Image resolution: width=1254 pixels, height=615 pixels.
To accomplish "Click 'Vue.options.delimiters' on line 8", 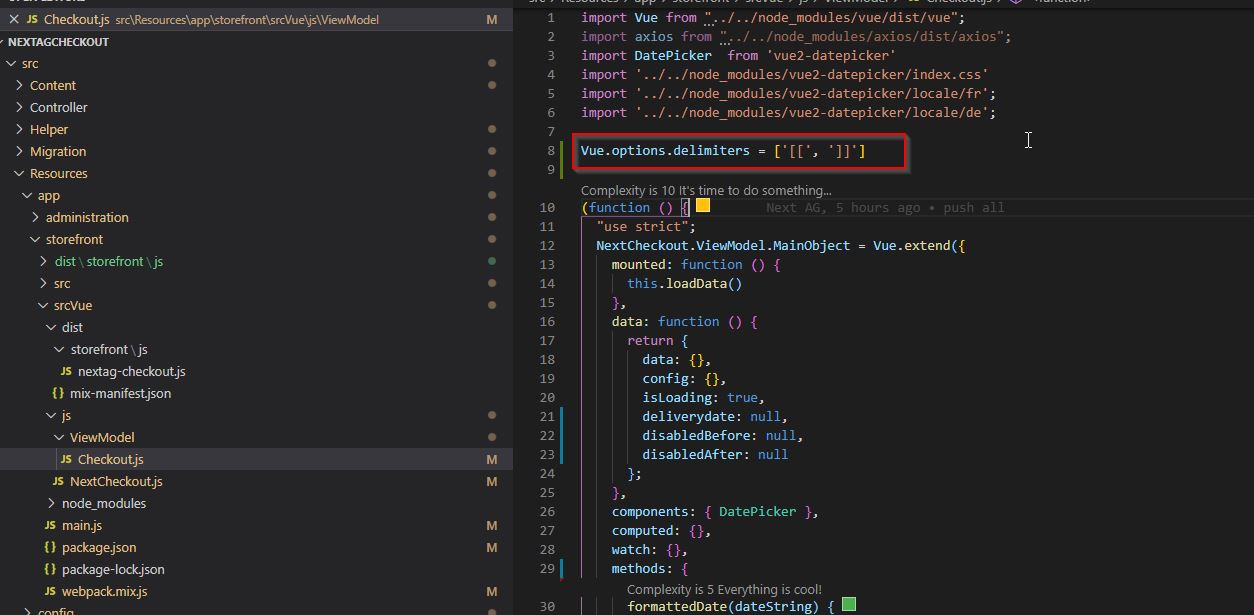I will pos(665,150).
